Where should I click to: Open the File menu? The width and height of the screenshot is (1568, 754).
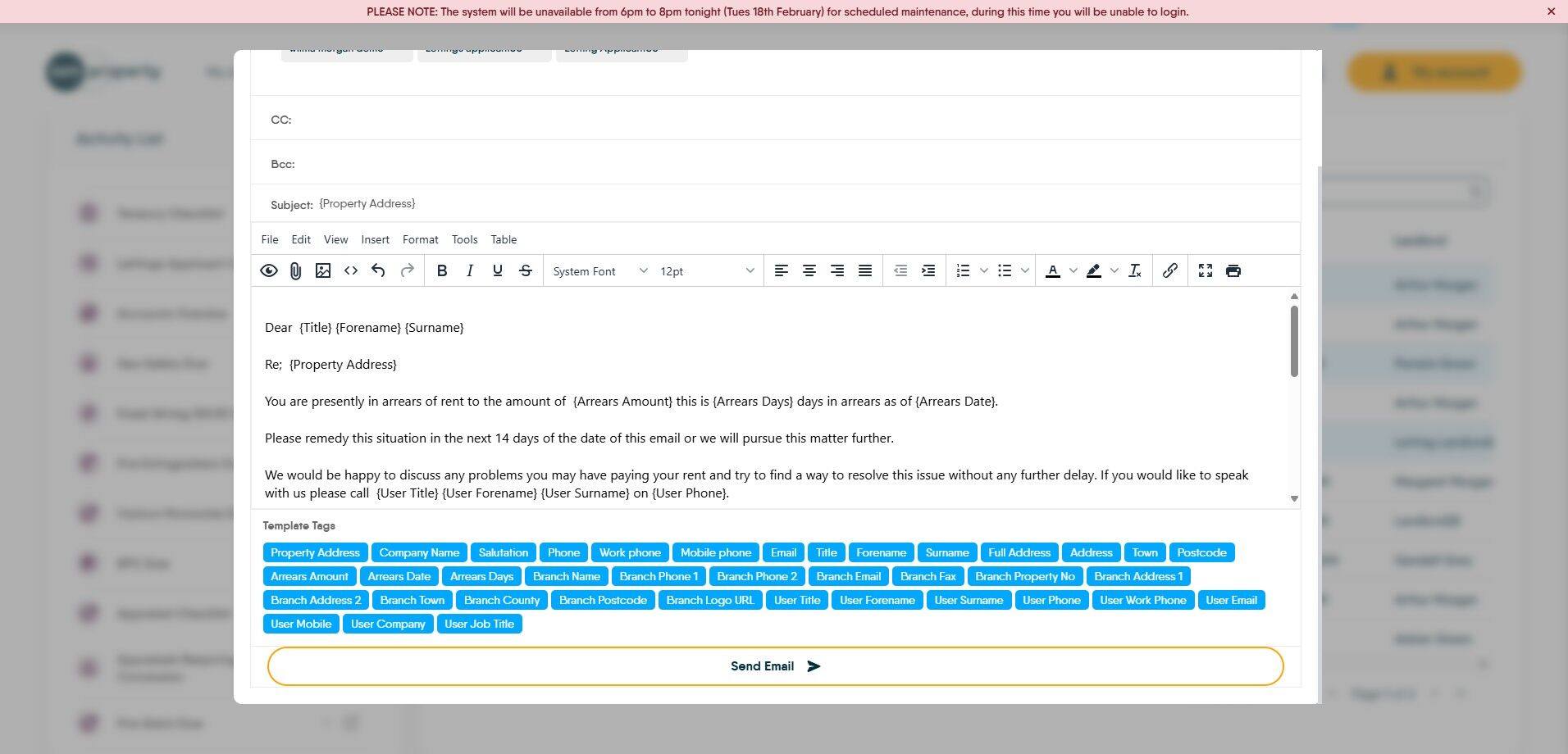270,239
